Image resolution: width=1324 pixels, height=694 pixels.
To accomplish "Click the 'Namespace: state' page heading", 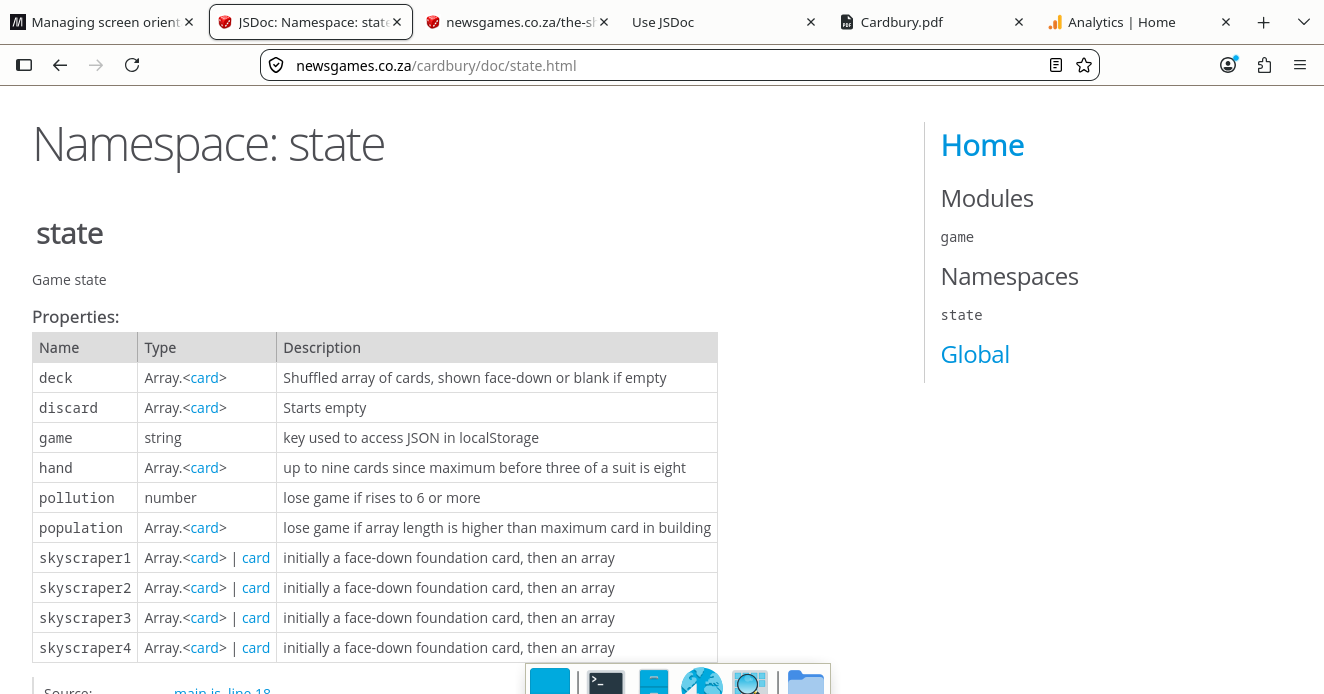I will (x=209, y=143).
